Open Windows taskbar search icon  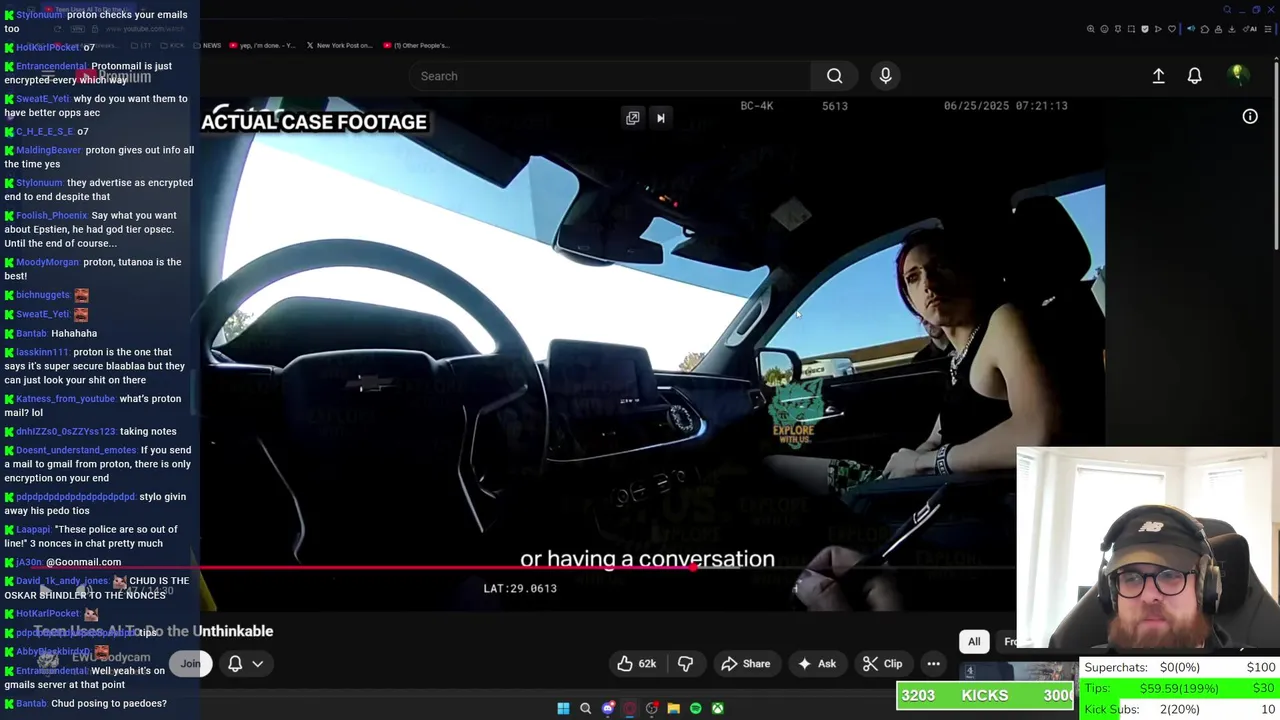585,708
